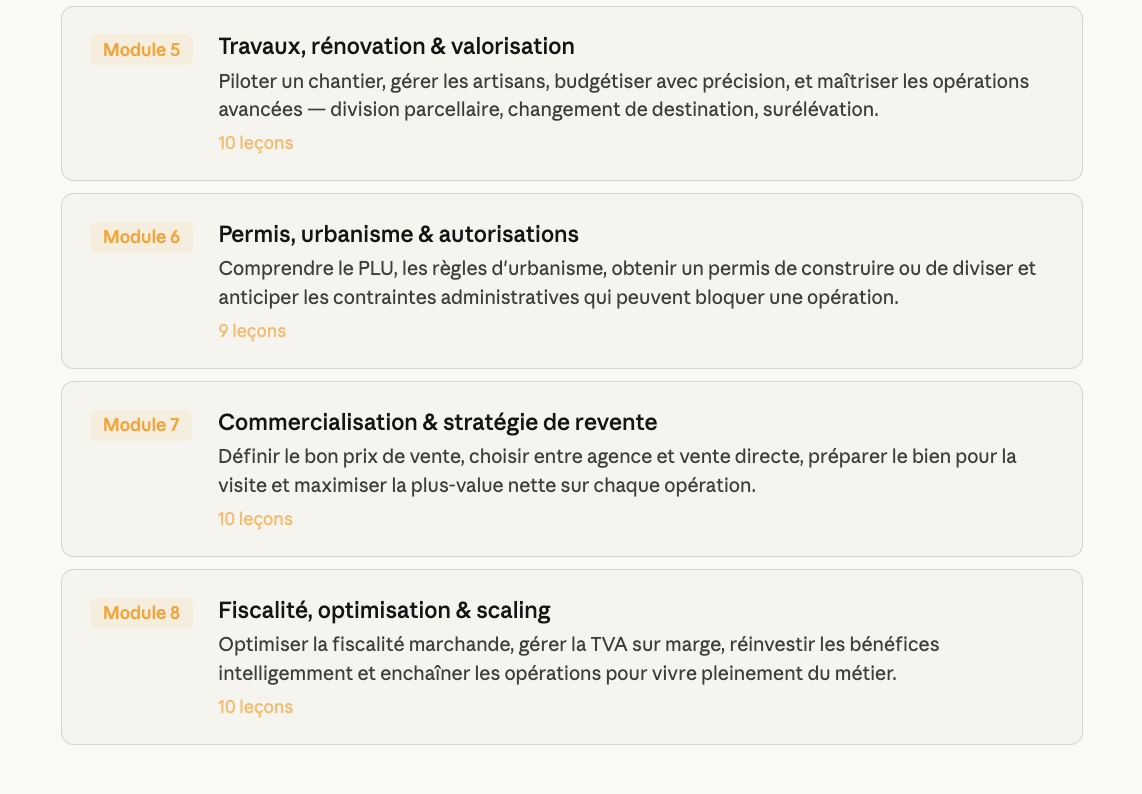Click the Module 6 badge

pyautogui.click(x=141, y=237)
